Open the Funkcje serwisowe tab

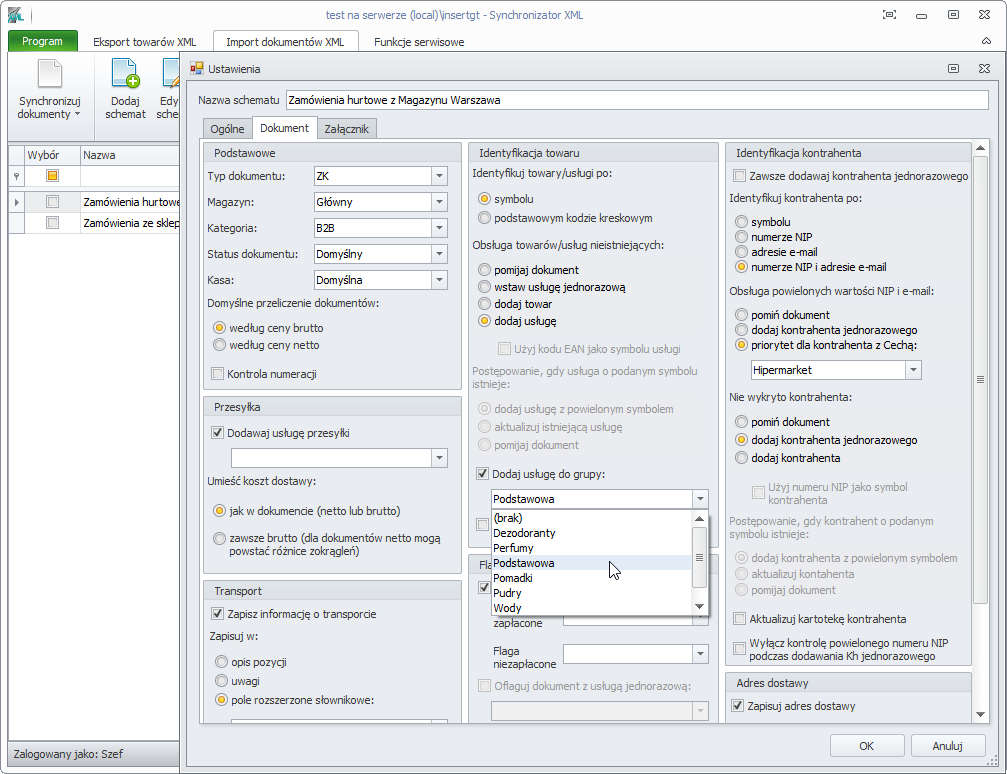419,42
